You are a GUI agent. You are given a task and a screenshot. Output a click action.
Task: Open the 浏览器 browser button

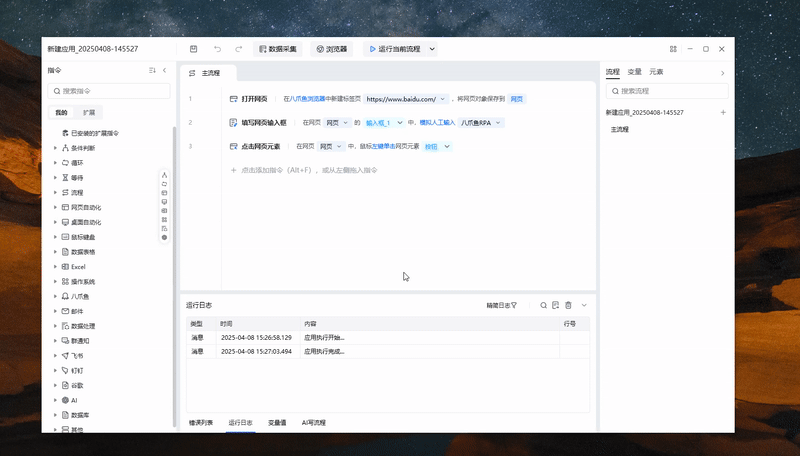click(332, 49)
